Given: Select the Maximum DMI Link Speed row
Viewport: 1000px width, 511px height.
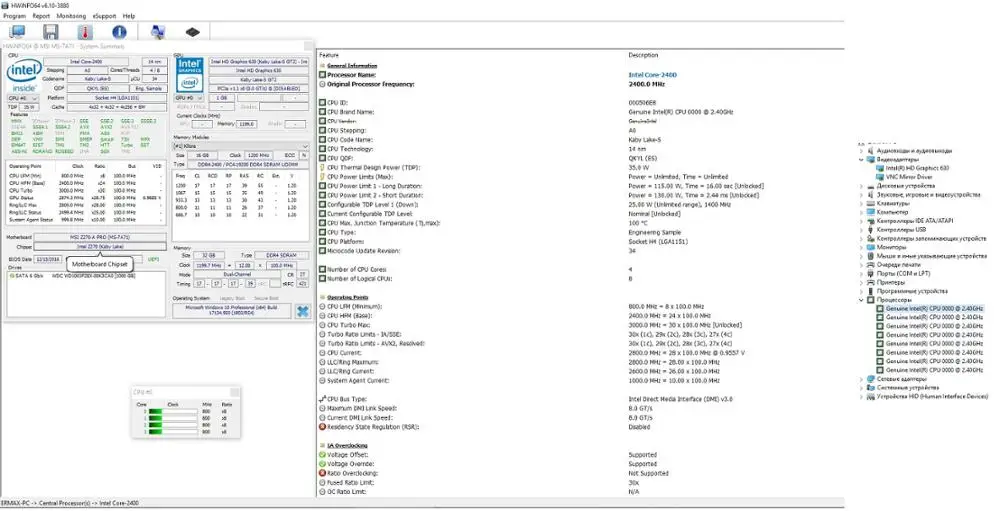Looking at the screenshot, I should coord(580,408).
